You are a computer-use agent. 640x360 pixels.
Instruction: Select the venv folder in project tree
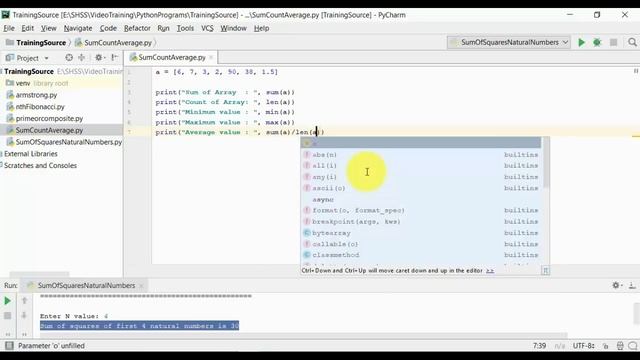23,83
